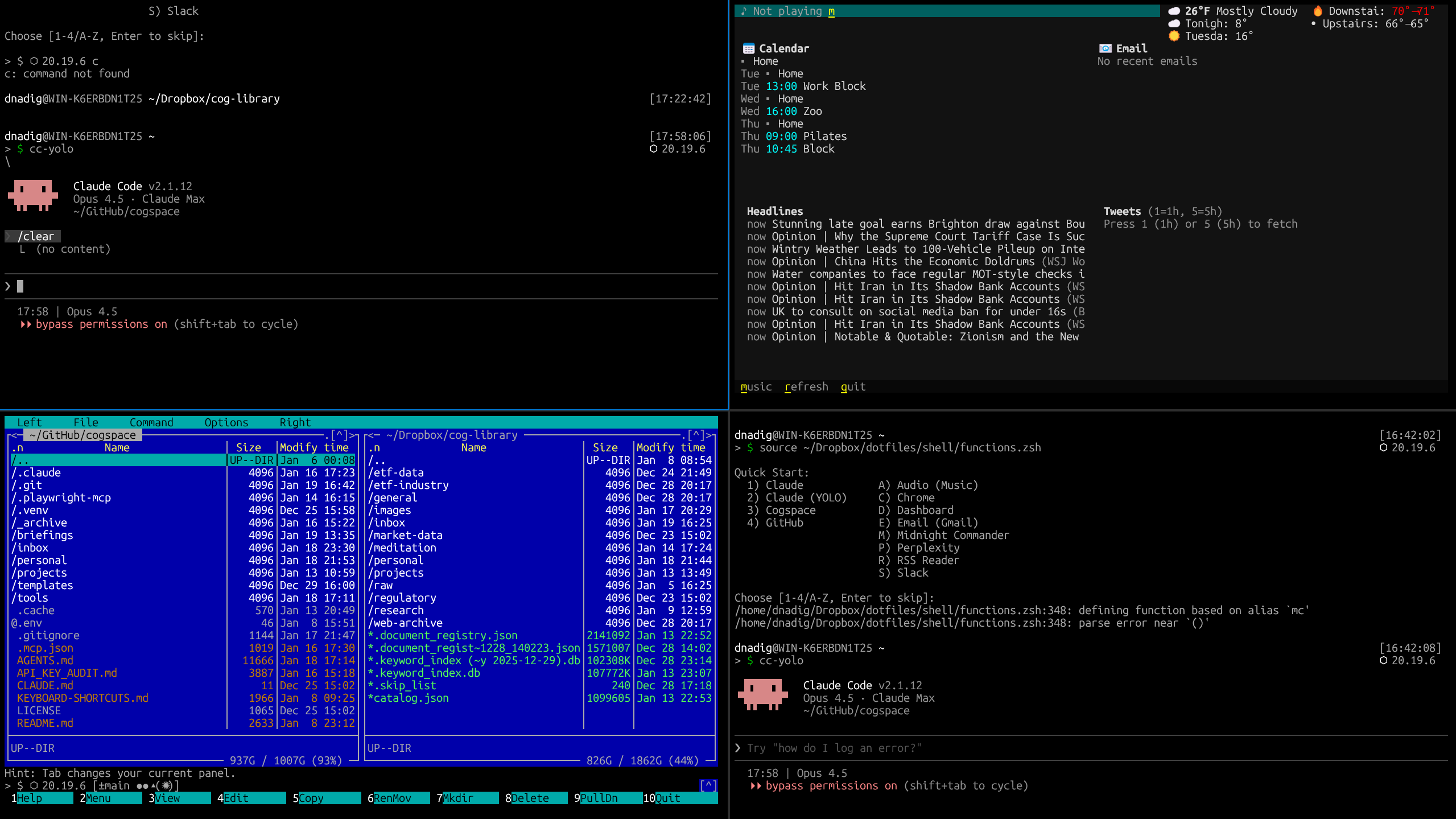Expand command history [^] beside shell prompt

tap(708, 786)
